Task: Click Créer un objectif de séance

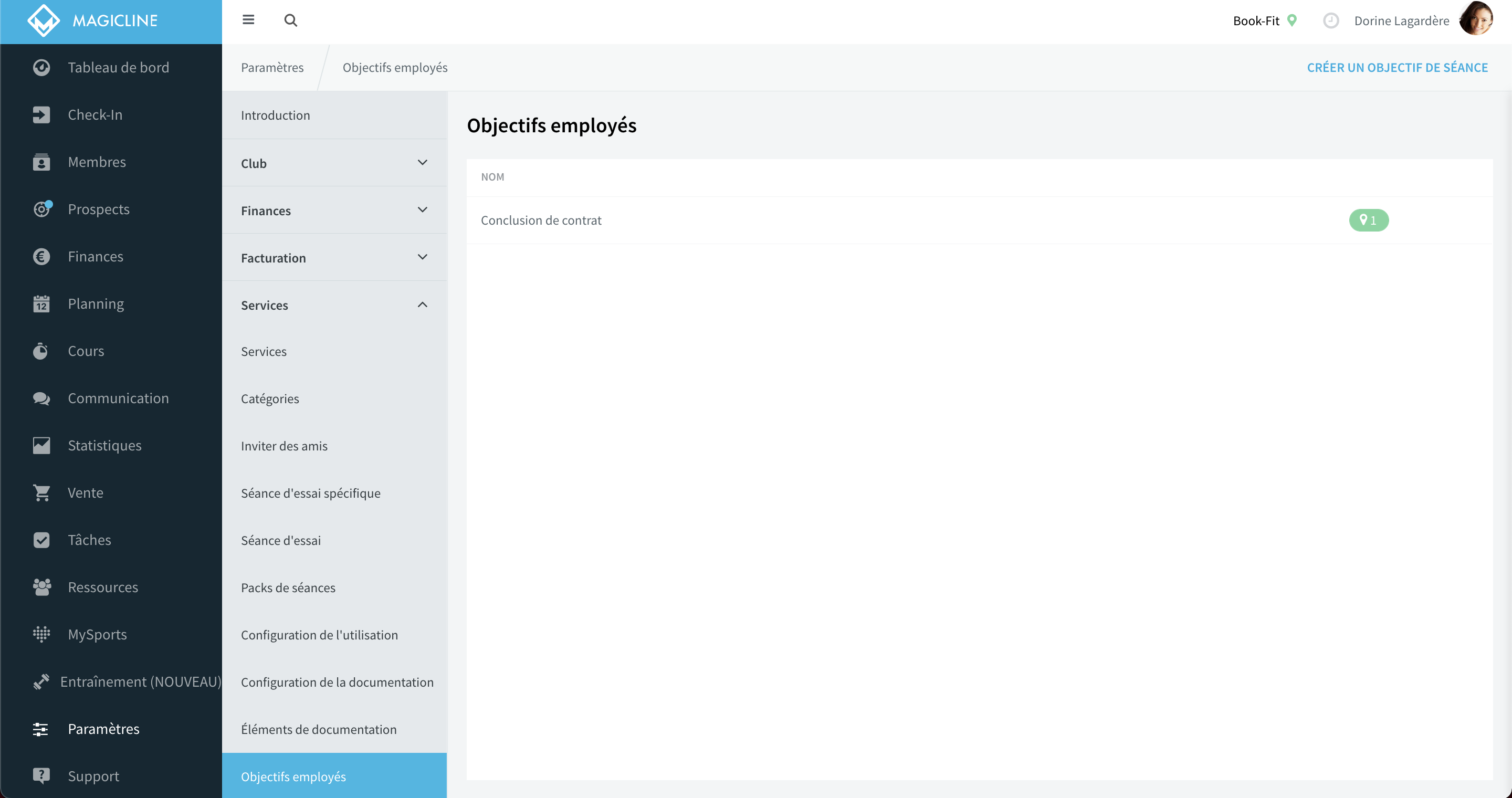Action: (x=1397, y=68)
